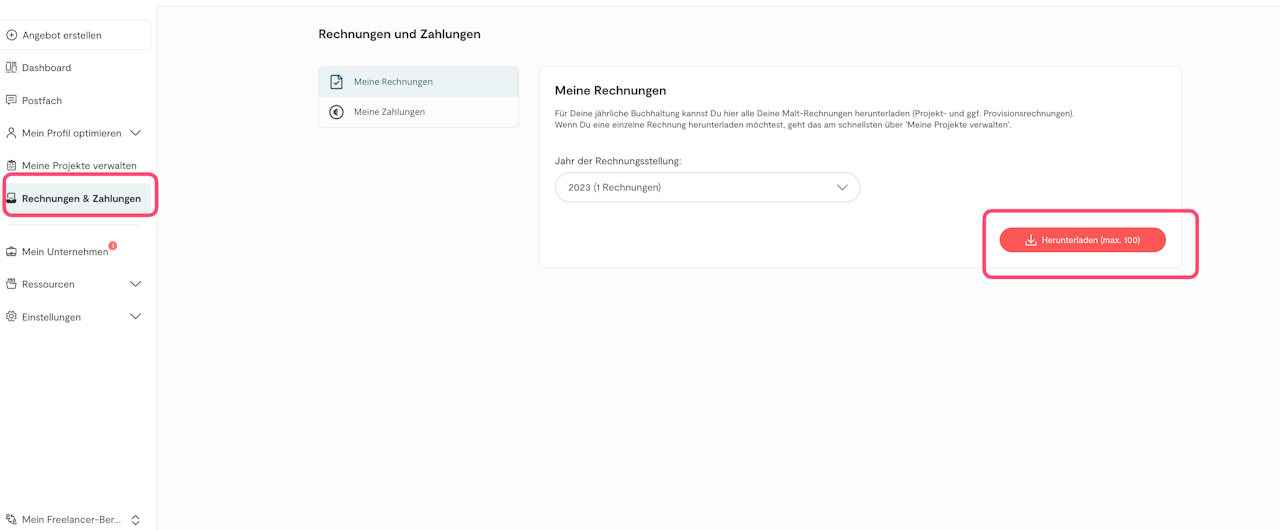This screenshot has width=1280, height=530.
Task: Click the plus icon beside Angebot erstellen
Action: click(x=12, y=35)
